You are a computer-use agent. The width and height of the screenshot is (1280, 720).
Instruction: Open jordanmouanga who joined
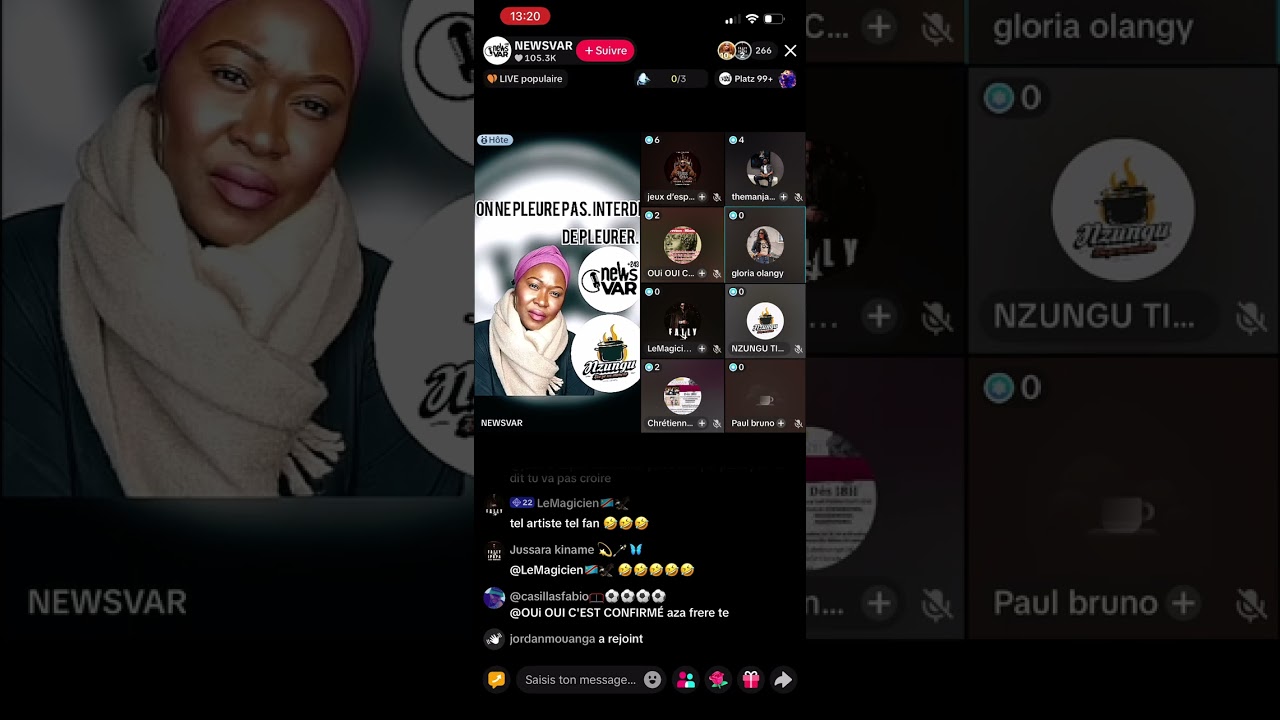point(552,639)
